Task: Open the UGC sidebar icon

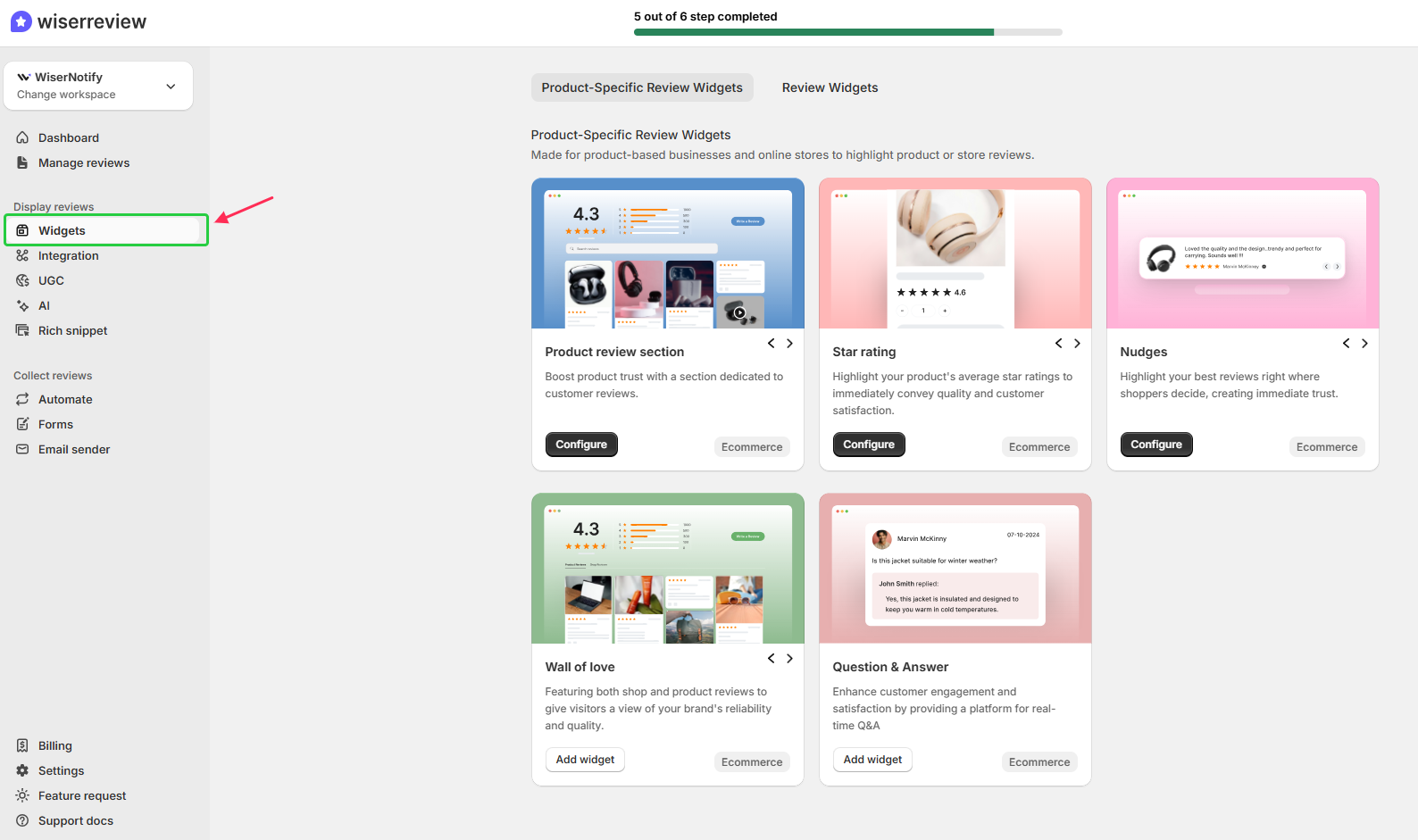Action: [22, 280]
